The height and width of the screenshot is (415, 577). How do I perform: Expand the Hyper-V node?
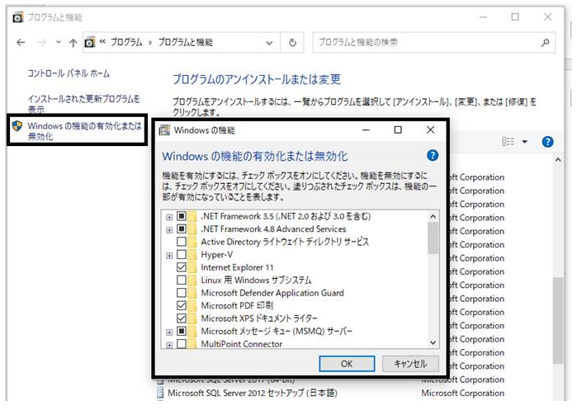(169, 255)
